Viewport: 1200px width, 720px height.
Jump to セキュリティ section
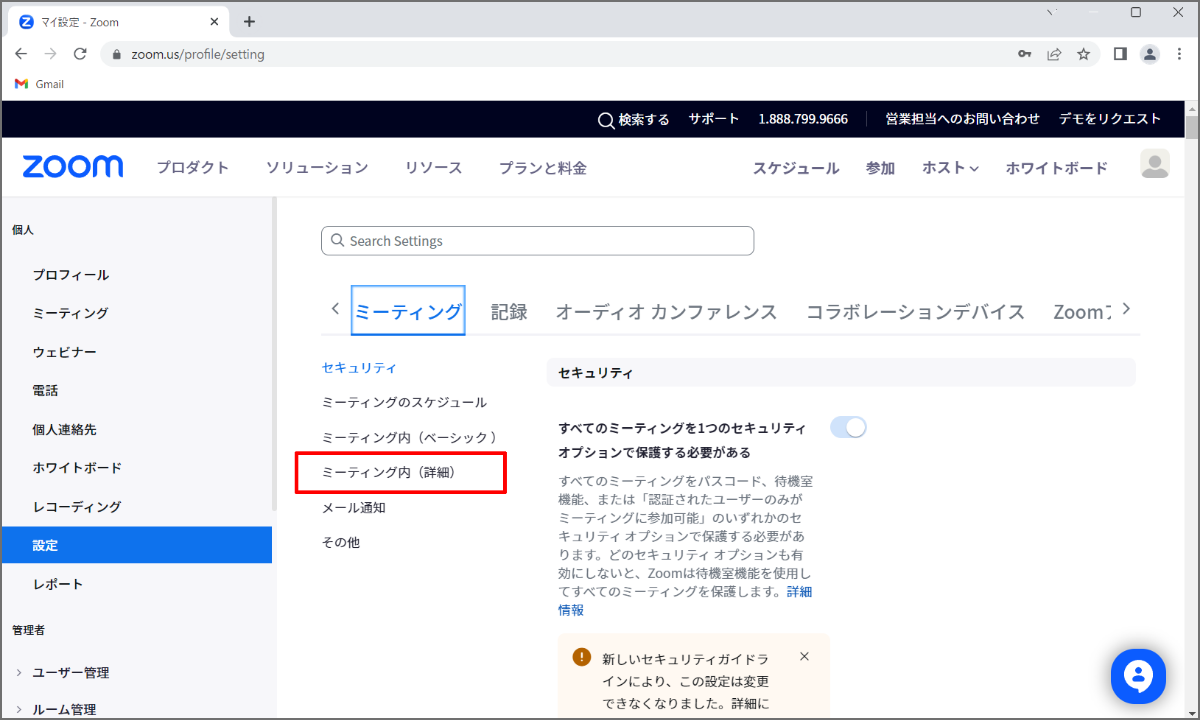(x=359, y=368)
